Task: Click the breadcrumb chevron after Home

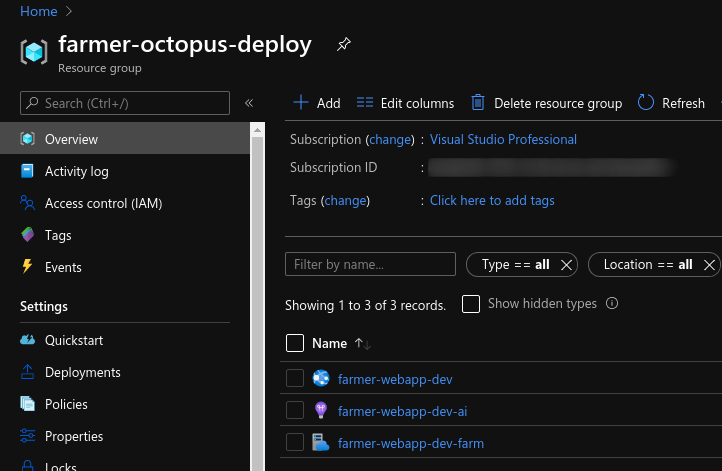Action: pos(69,11)
